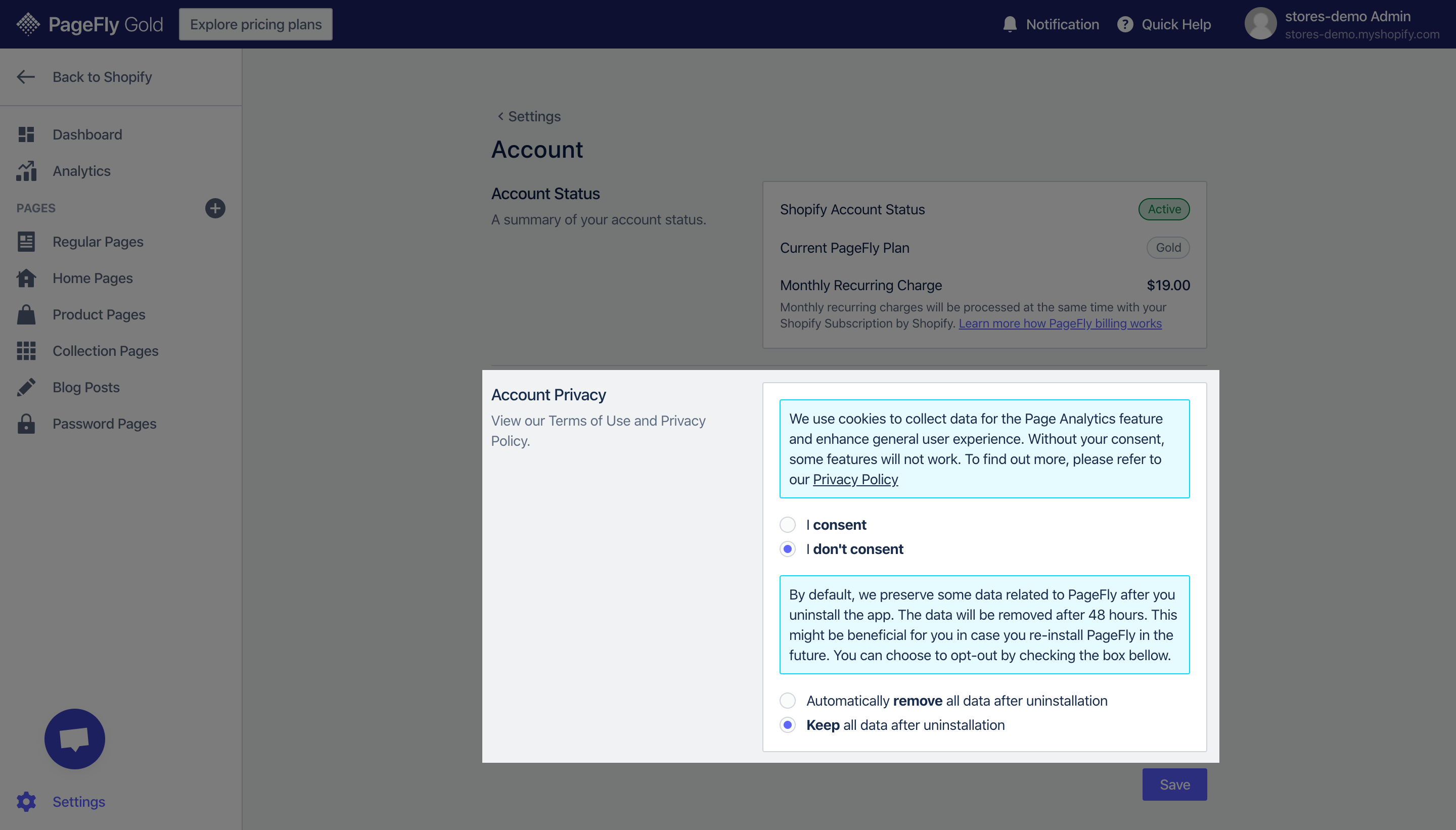Click the notification bell icon

tap(1010, 24)
